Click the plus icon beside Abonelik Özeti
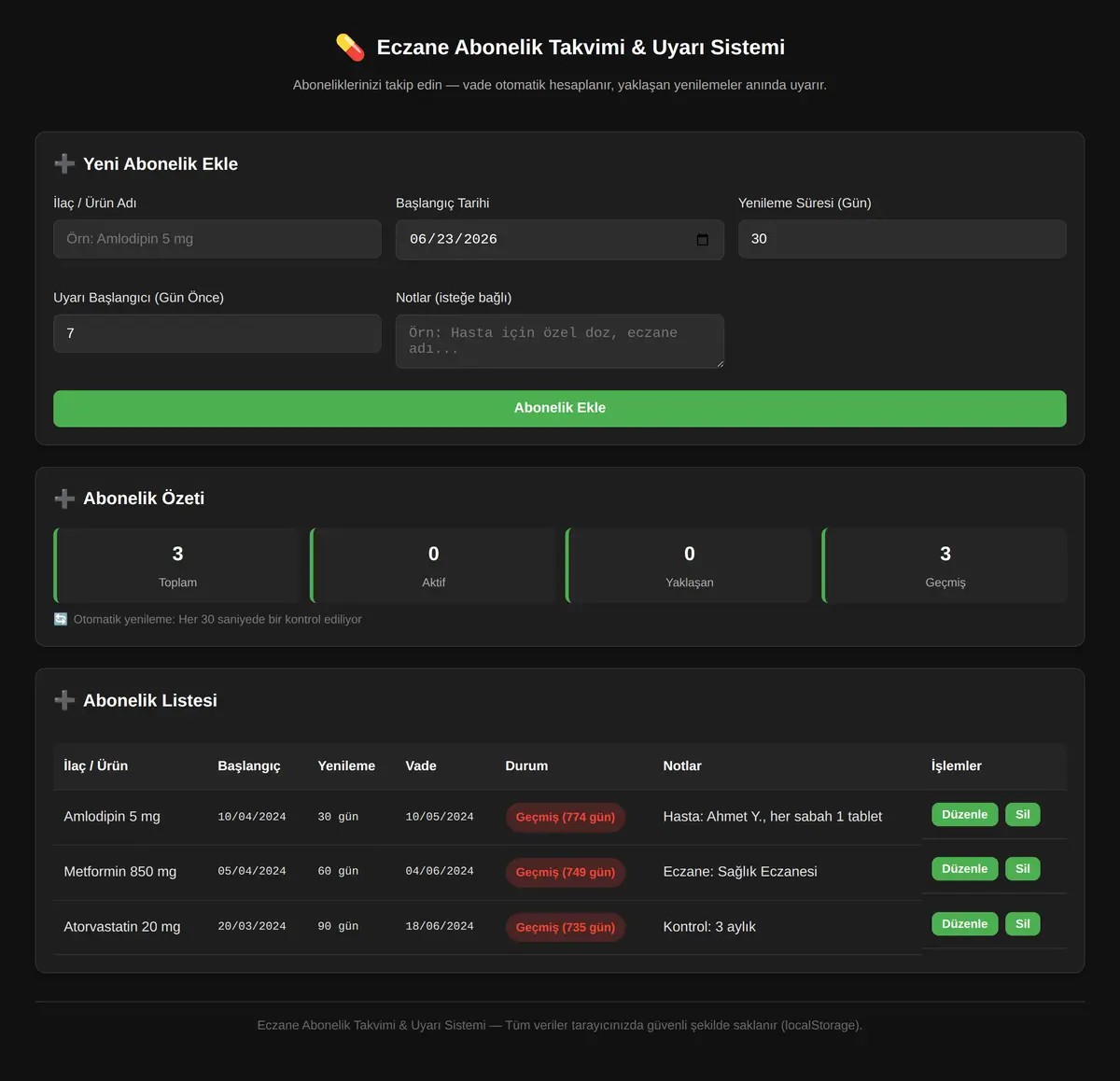 click(x=64, y=498)
